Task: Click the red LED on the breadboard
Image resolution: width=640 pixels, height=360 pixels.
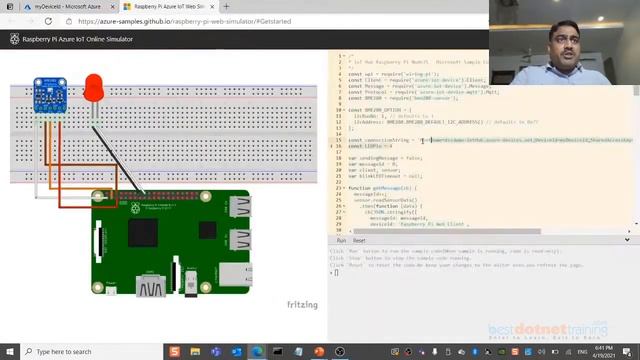Action: (x=93, y=88)
